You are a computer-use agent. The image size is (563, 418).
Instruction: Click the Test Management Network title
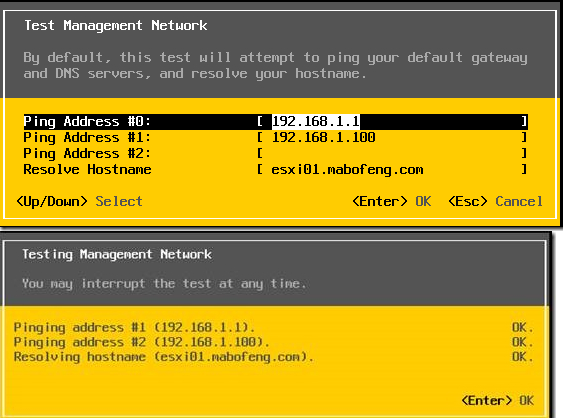(116, 25)
